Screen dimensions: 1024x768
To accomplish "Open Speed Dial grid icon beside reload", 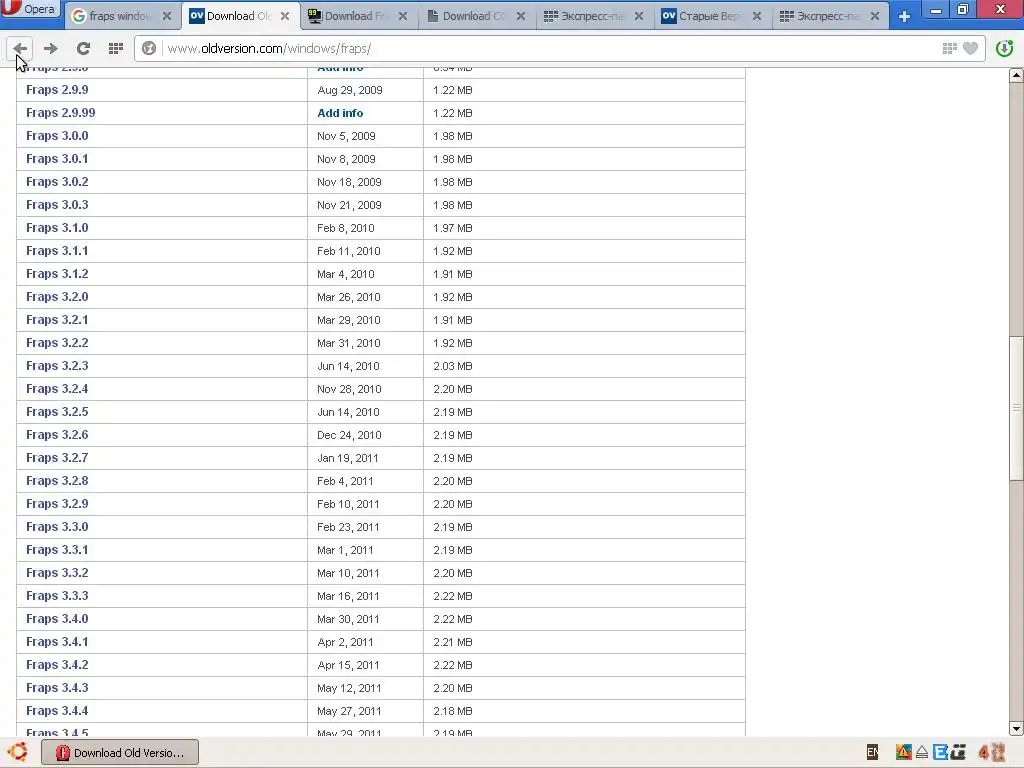I will pyautogui.click(x=116, y=48).
